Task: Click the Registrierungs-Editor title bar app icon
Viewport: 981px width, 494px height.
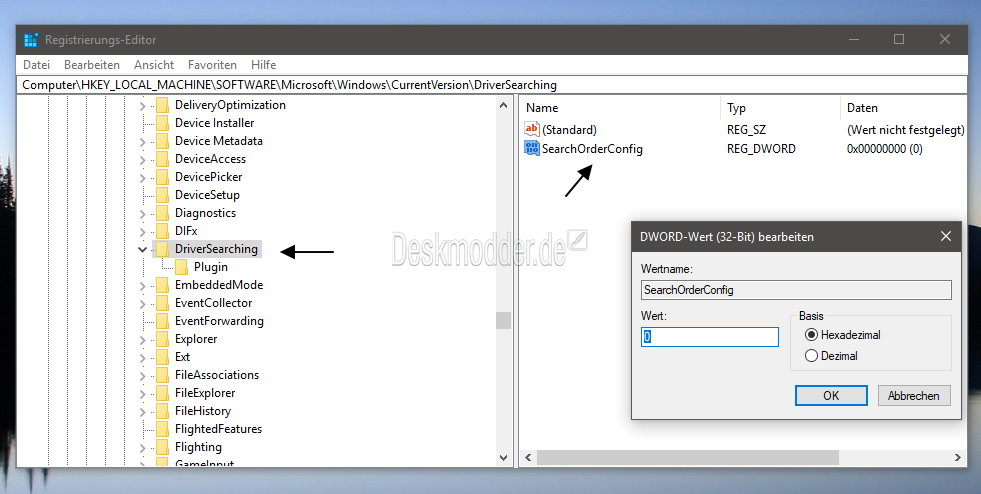Action: 31,39
